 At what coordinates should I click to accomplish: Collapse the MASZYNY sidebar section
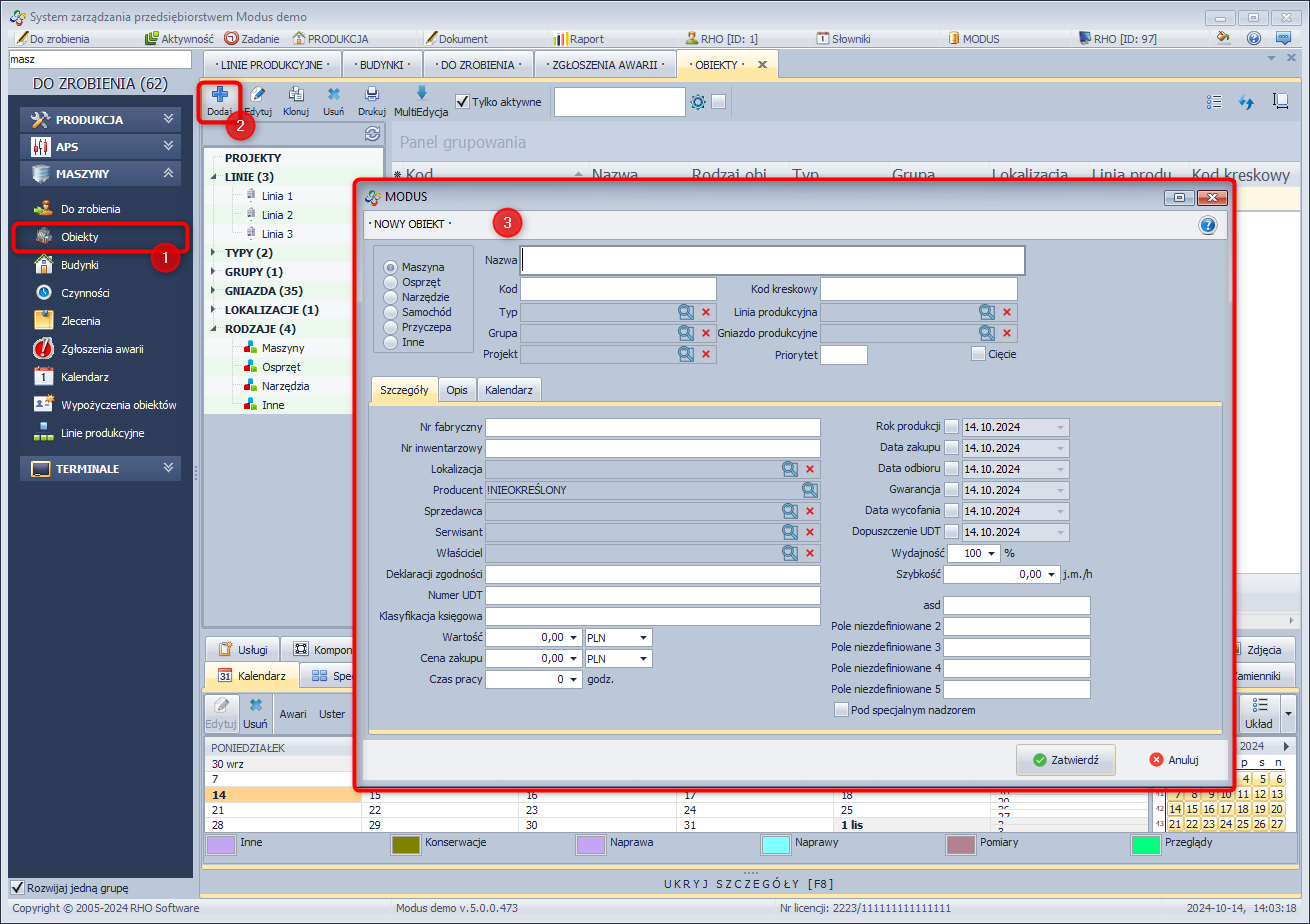[x=167, y=173]
